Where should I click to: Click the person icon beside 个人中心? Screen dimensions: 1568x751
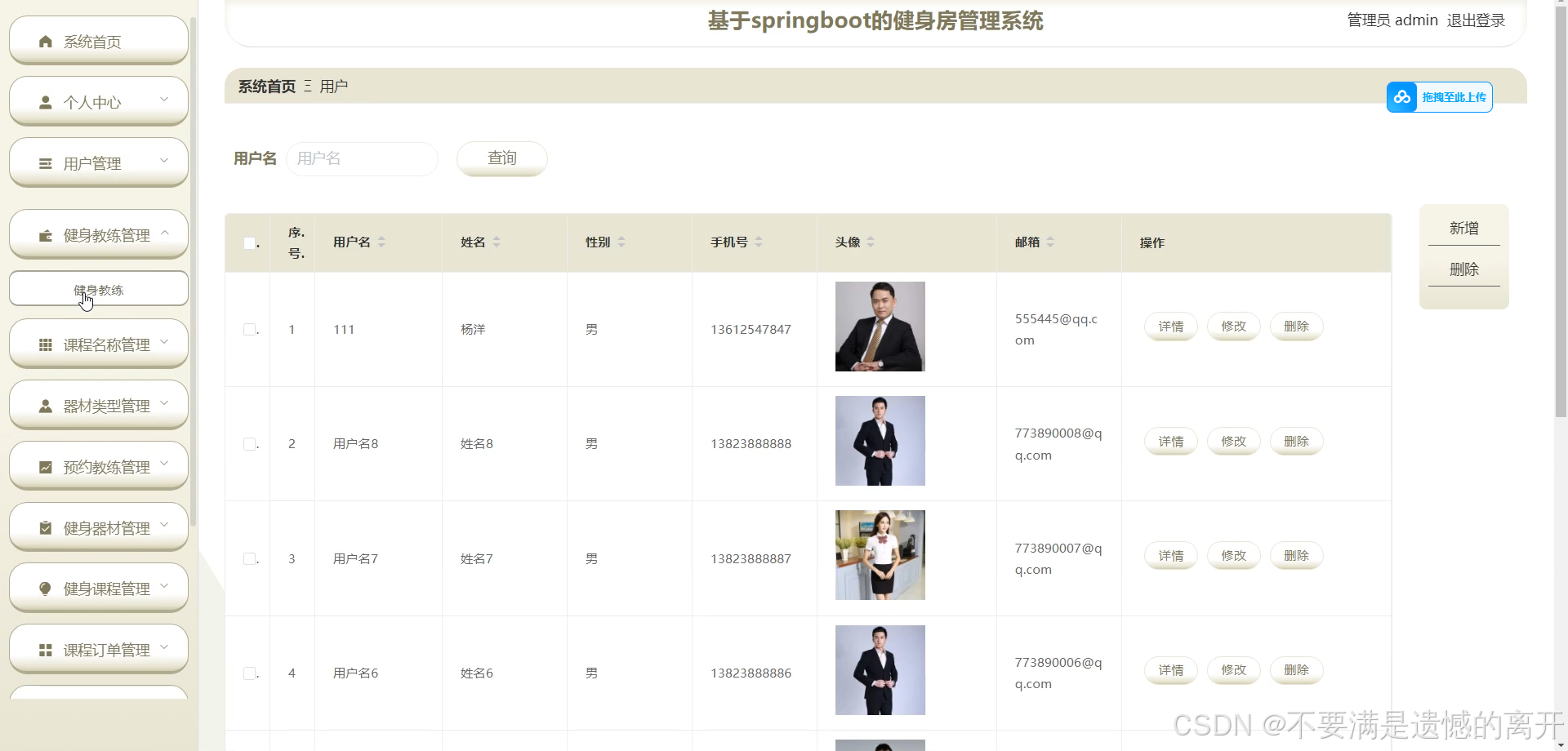click(46, 103)
